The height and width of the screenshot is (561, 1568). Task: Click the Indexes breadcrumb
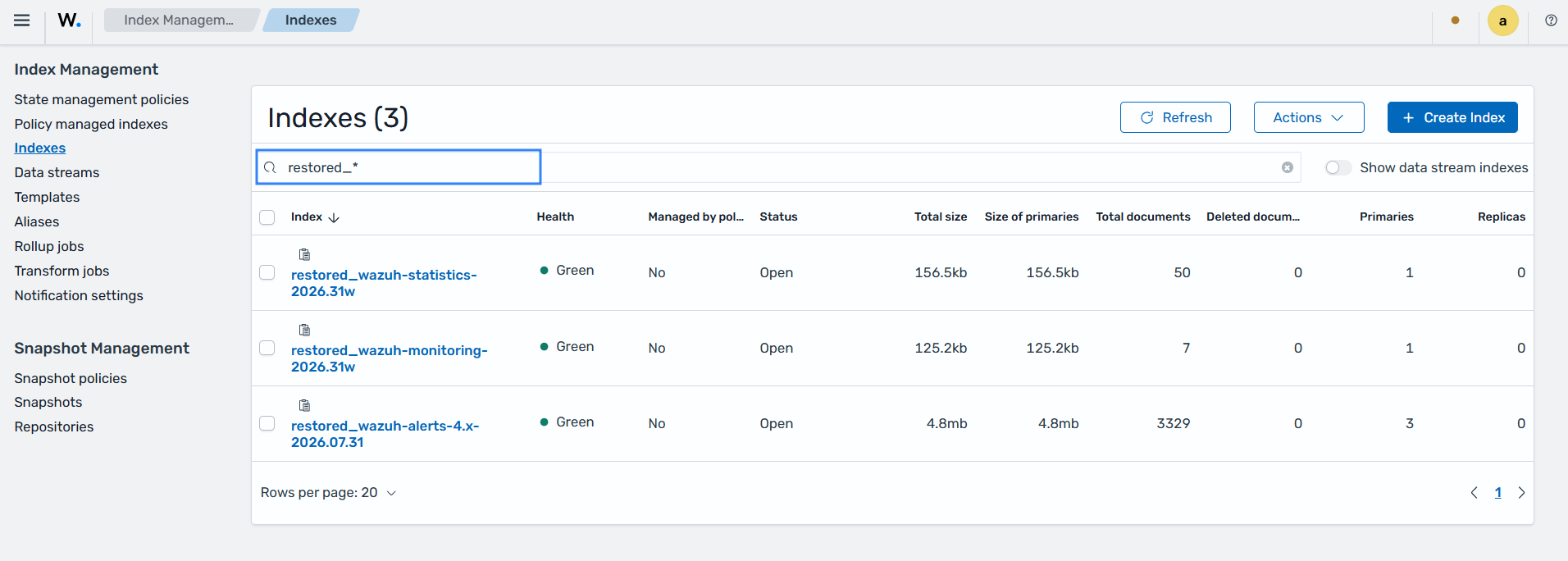pos(311,20)
